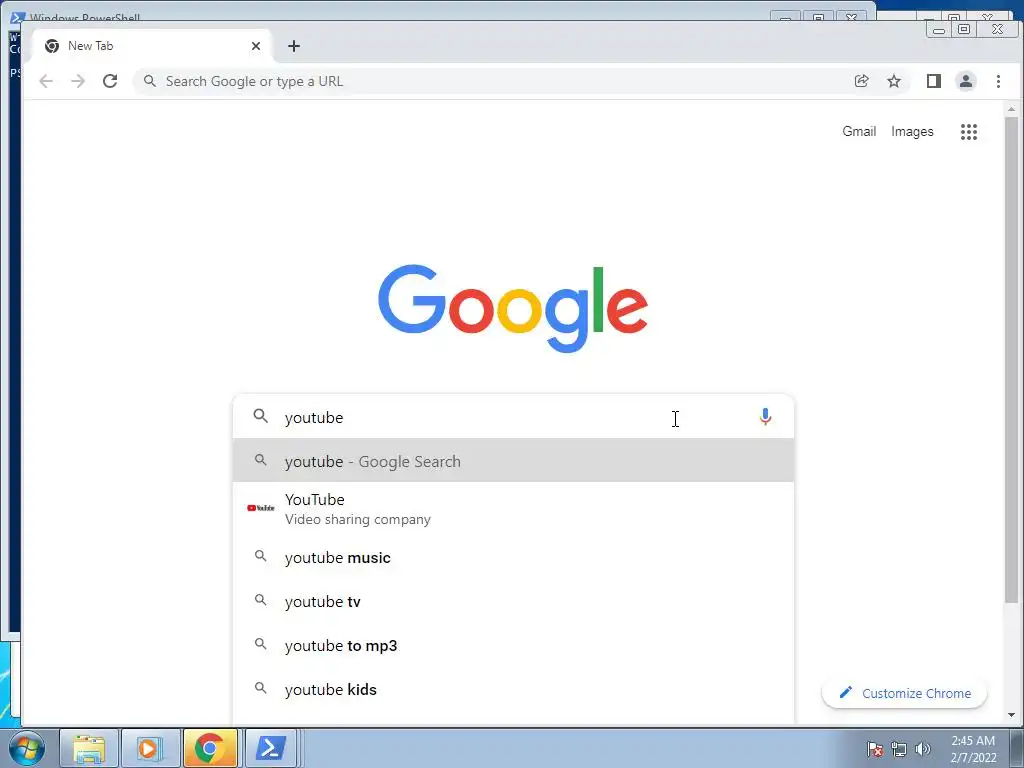Select the 'youtube to mp3' suggestion

coord(513,645)
